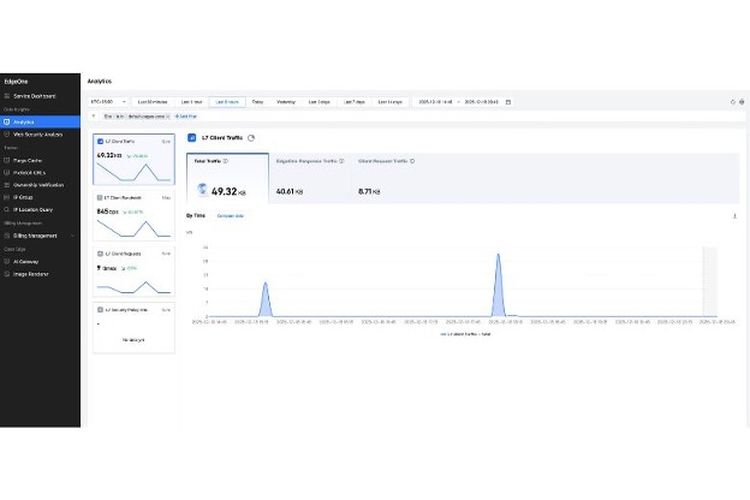Select the Yesterday time range
Viewport: 750px width, 500px height.
(x=286, y=102)
